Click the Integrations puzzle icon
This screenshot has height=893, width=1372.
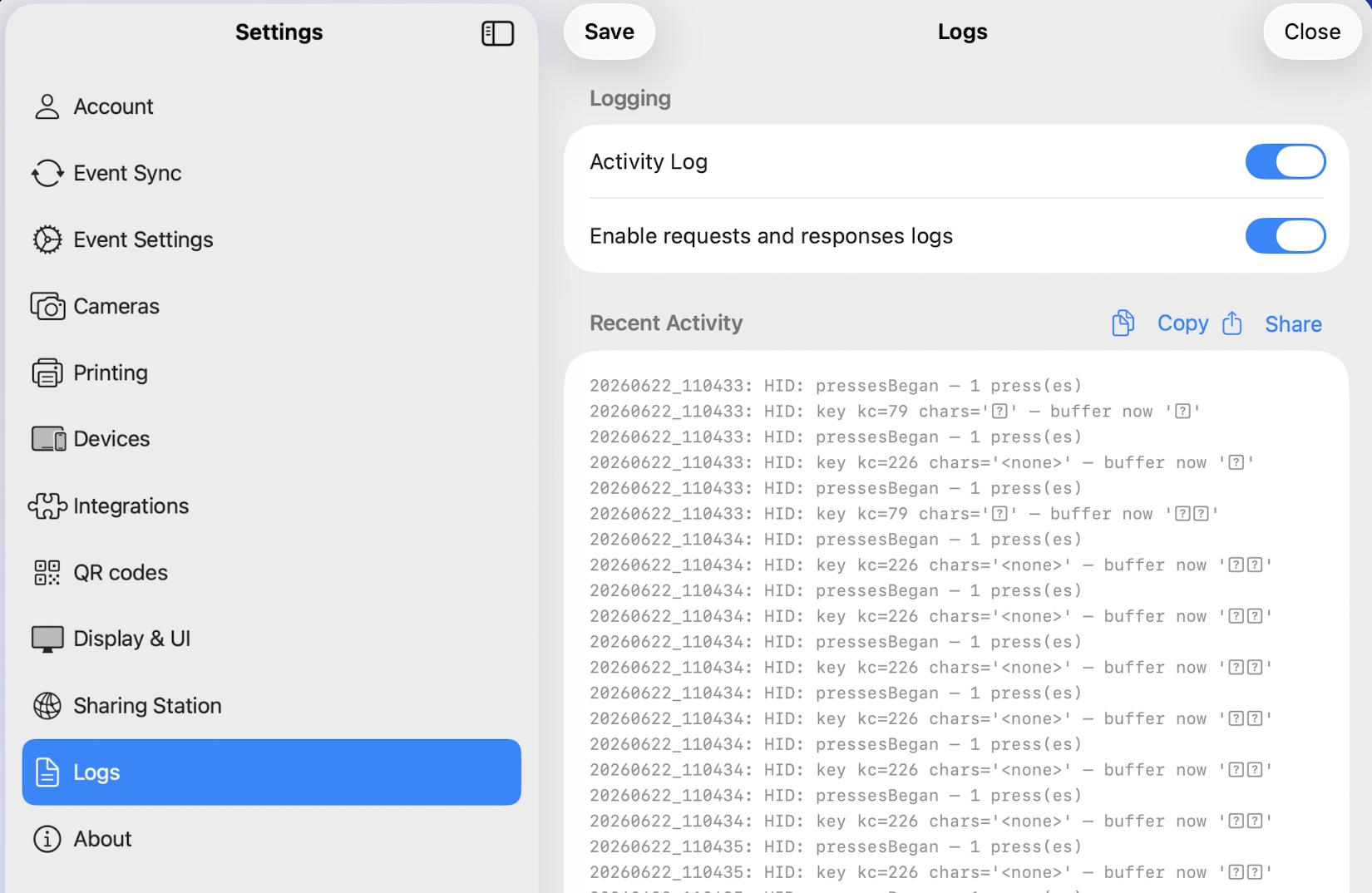coord(47,506)
